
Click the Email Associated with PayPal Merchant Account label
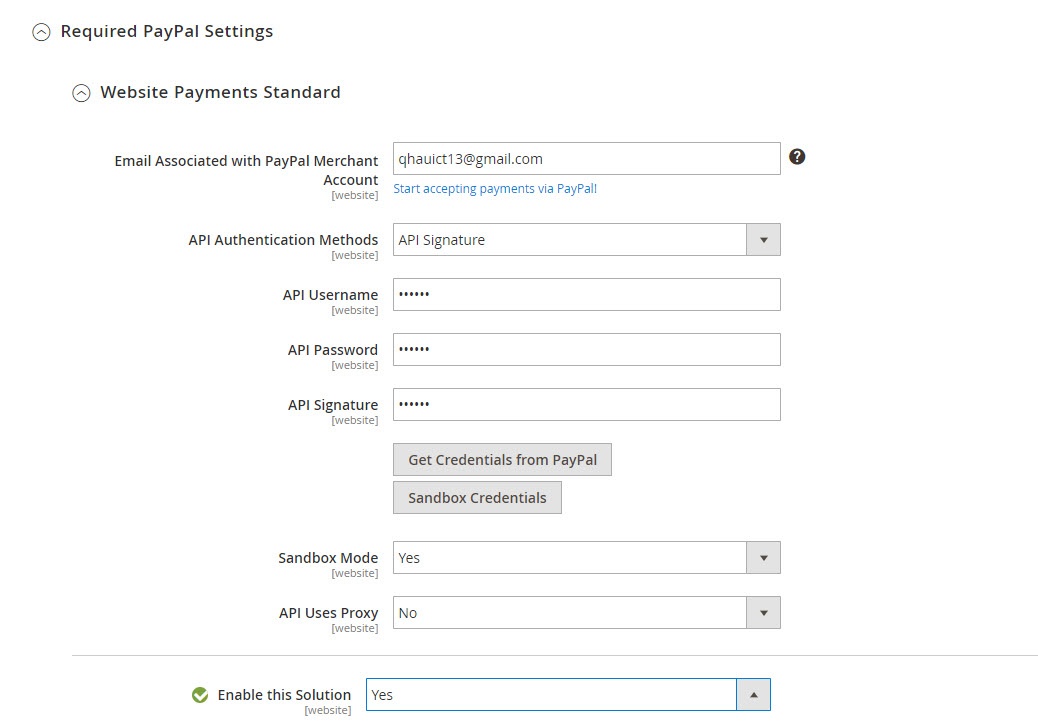coord(246,170)
